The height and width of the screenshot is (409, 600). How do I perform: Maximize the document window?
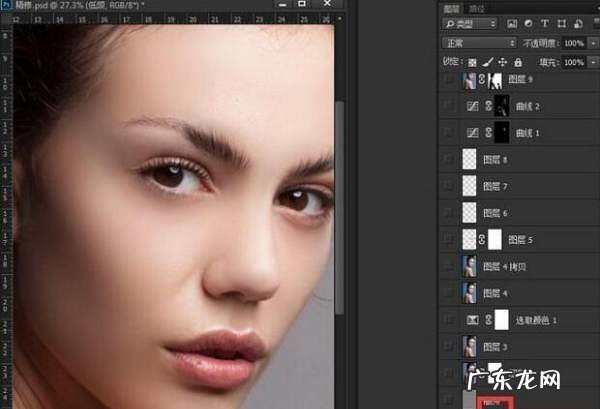[302, 4]
